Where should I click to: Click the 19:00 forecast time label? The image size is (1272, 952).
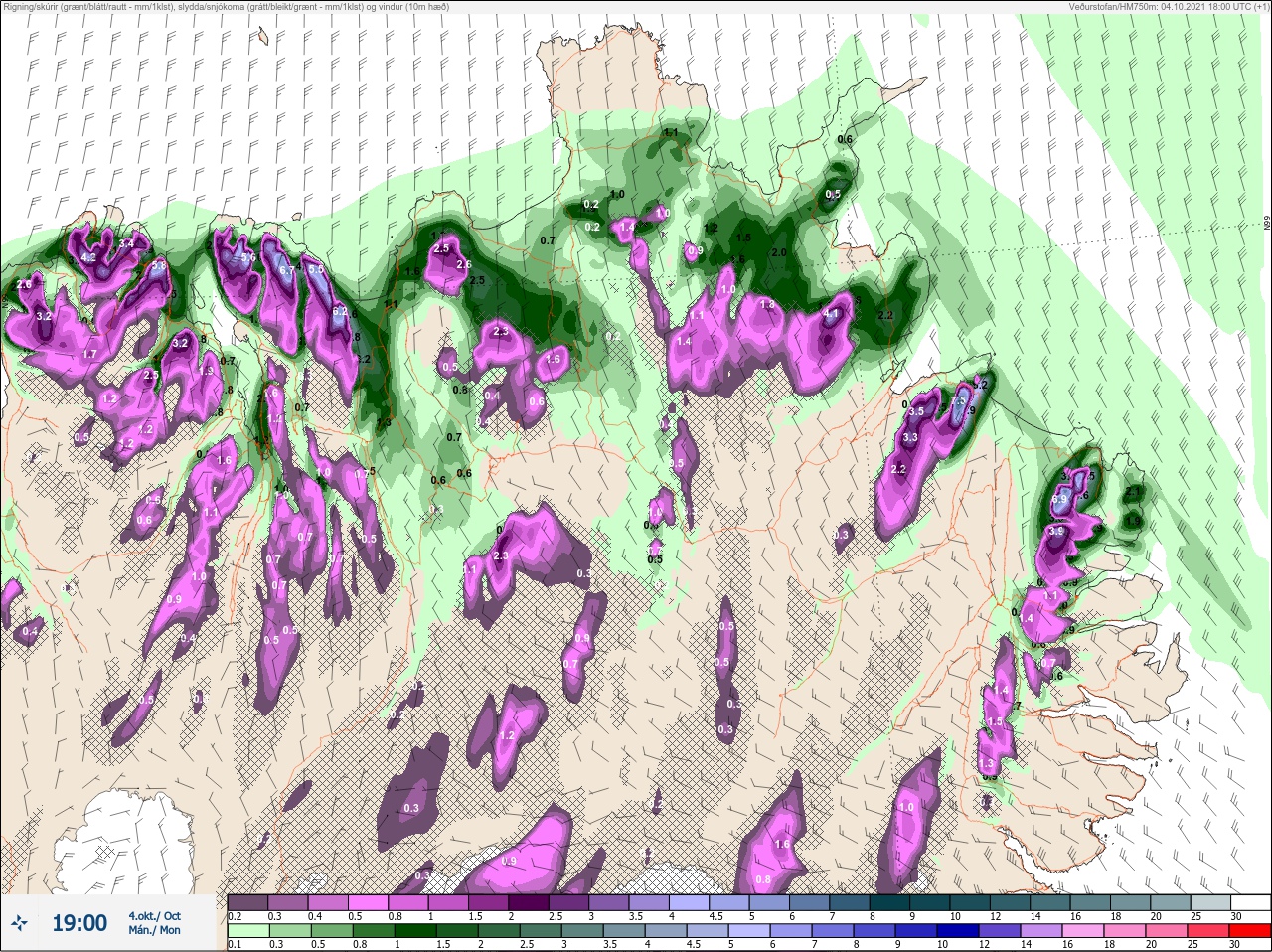coord(79,923)
